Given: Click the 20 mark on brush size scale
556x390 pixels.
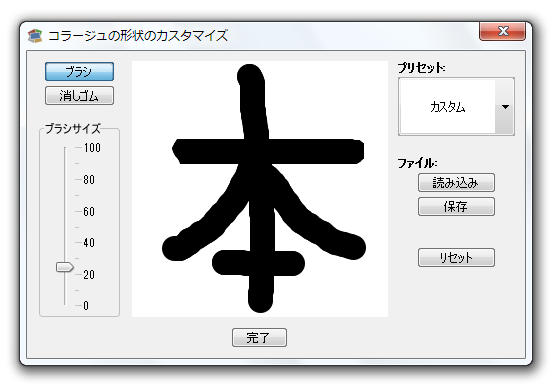Looking at the screenshot, I should 89,275.
